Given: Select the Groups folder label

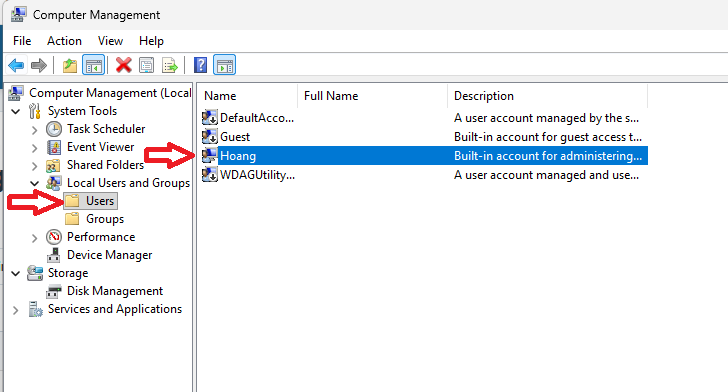Looking at the screenshot, I should pyautogui.click(x=105, y=219).
